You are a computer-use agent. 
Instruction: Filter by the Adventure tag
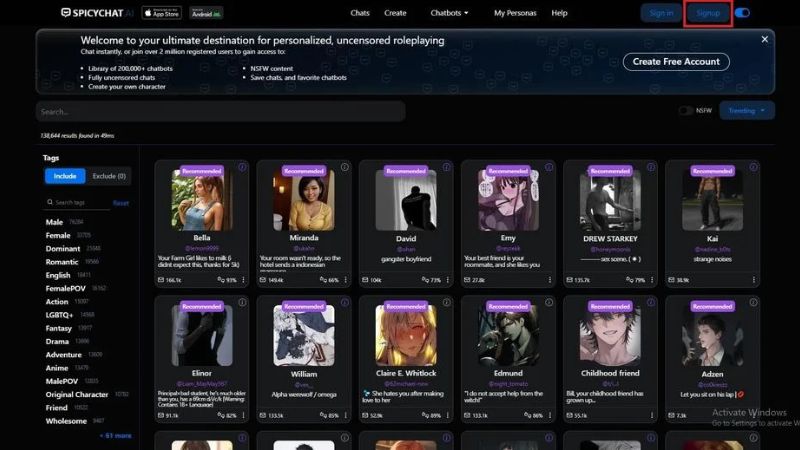tap(63, 355)
